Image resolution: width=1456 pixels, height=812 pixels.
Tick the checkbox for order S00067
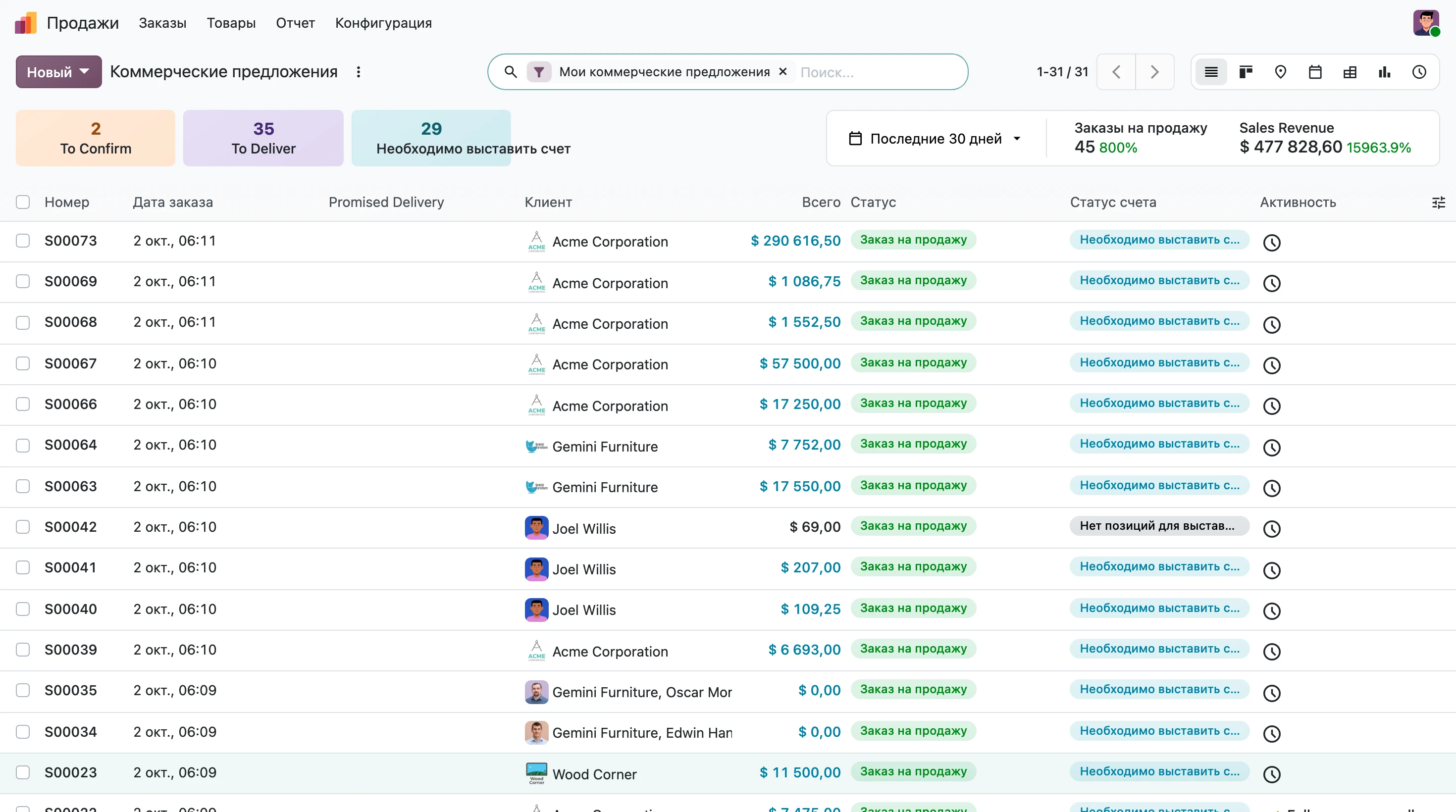pyautogui.click(x=23, y=363)
